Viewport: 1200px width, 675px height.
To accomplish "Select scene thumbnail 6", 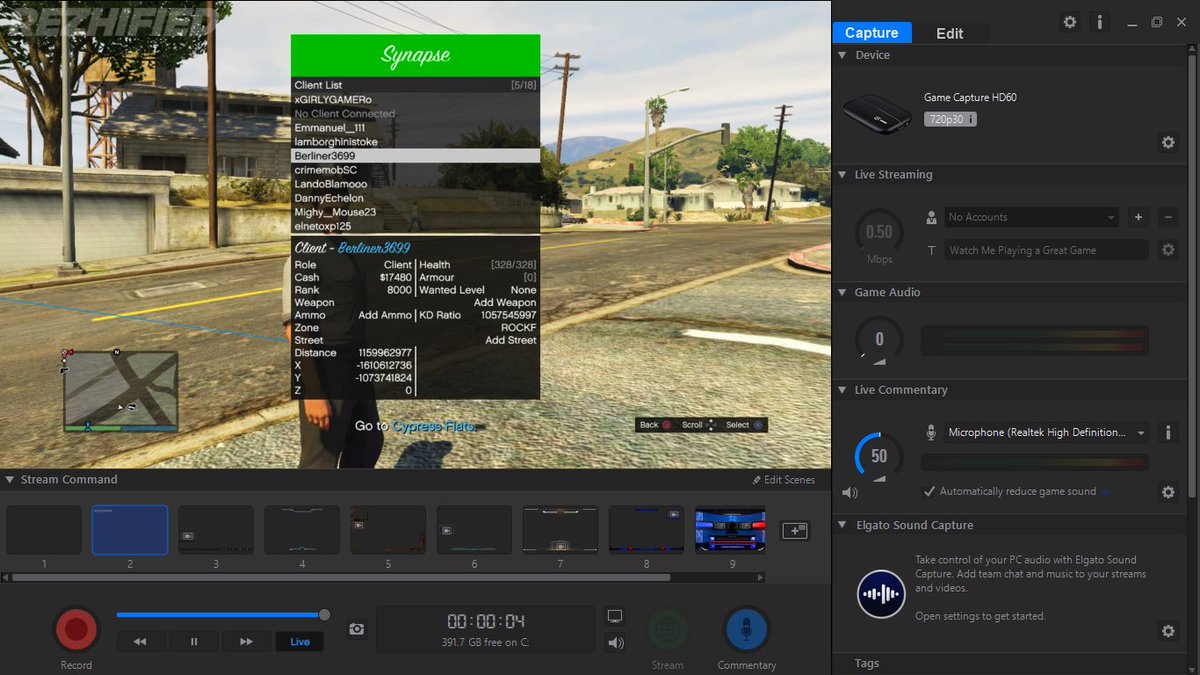I will (x=474, y=530).
